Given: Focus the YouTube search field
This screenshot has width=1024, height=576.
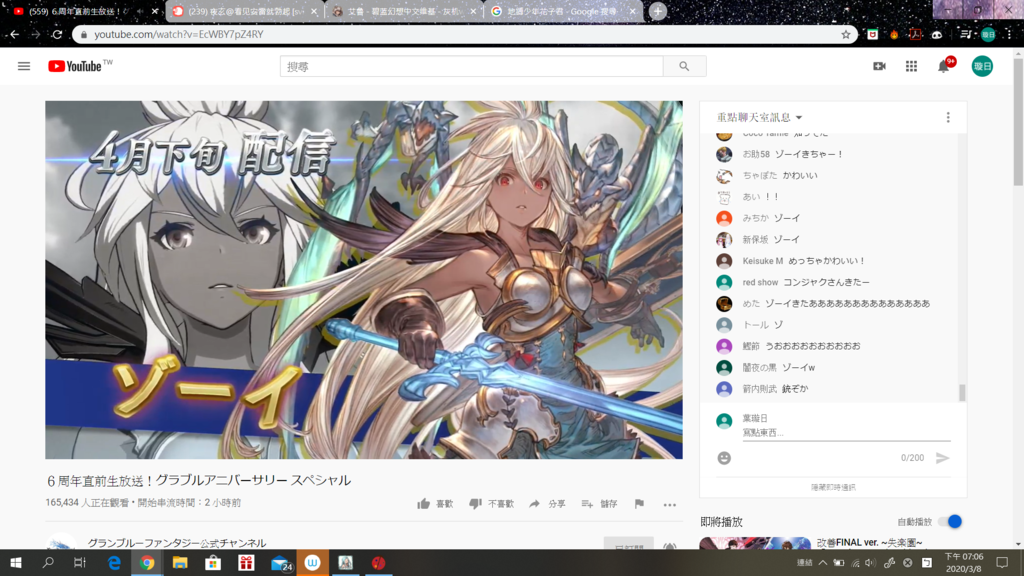Looking at the screenshot, I should [x=472, y=66].
